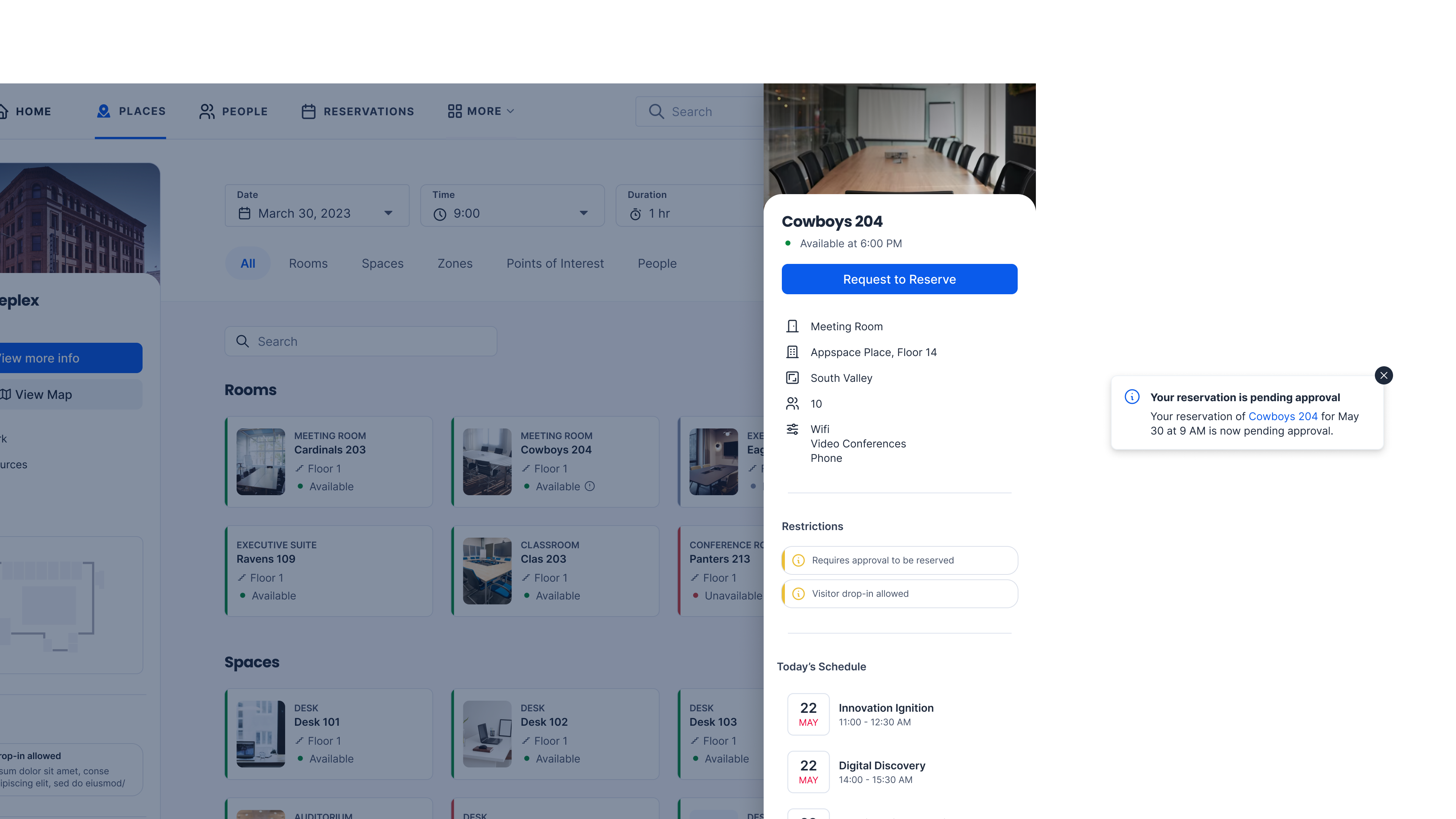Open the Duration 1 hr selector

(x=690, y=206)
